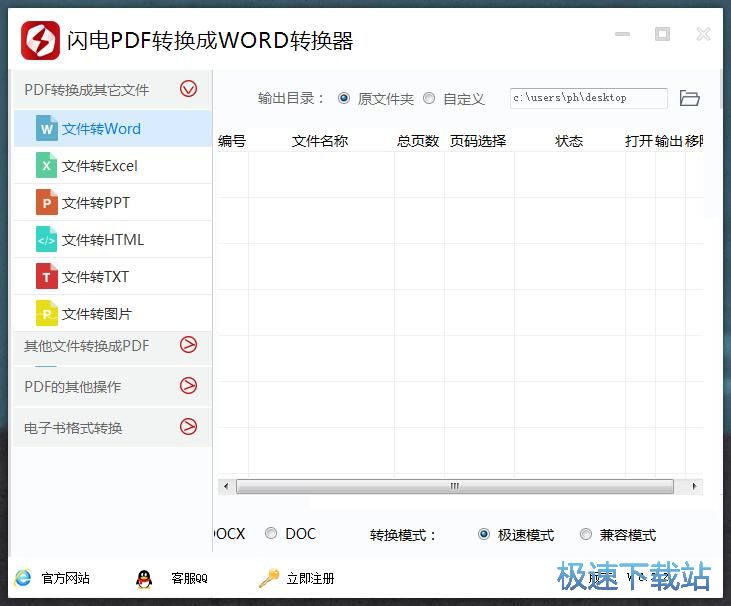Click the Internet Explorer official site icon
Image resolution: width=731 pixels, height=606 pixels.
click(x=22, y=578)
